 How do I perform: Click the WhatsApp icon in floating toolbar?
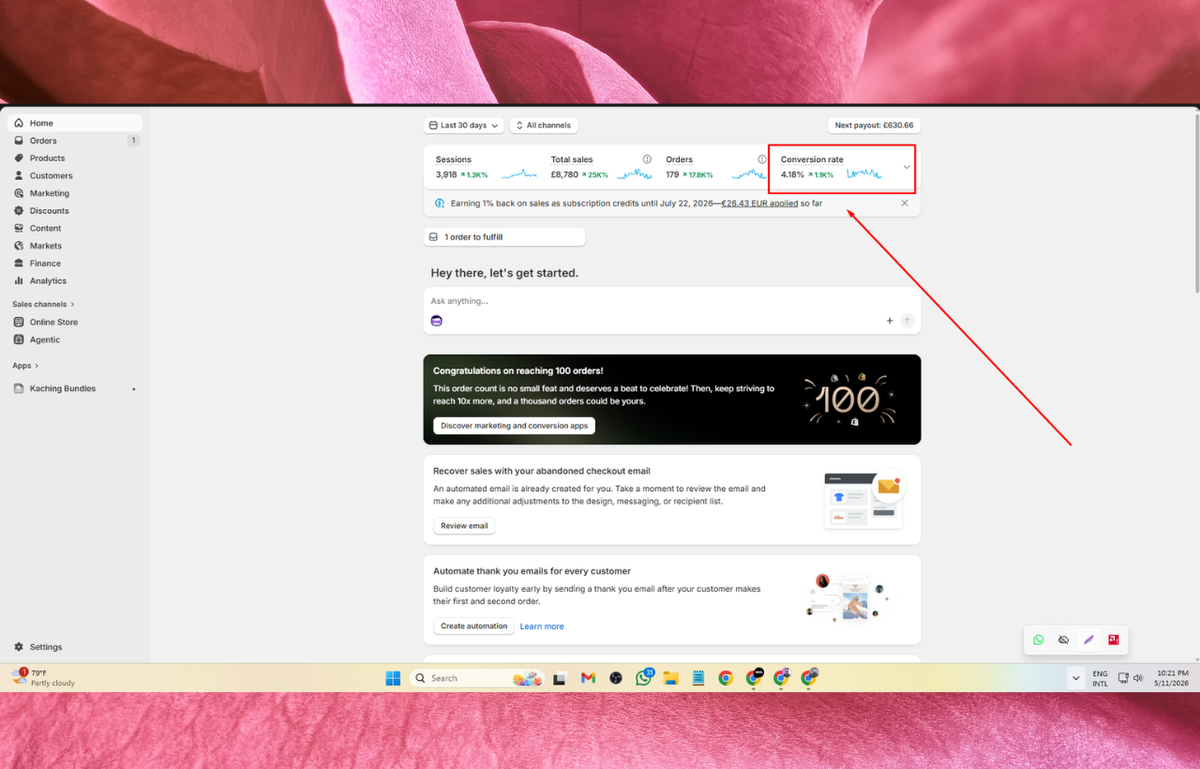(x=1039, y=640)
